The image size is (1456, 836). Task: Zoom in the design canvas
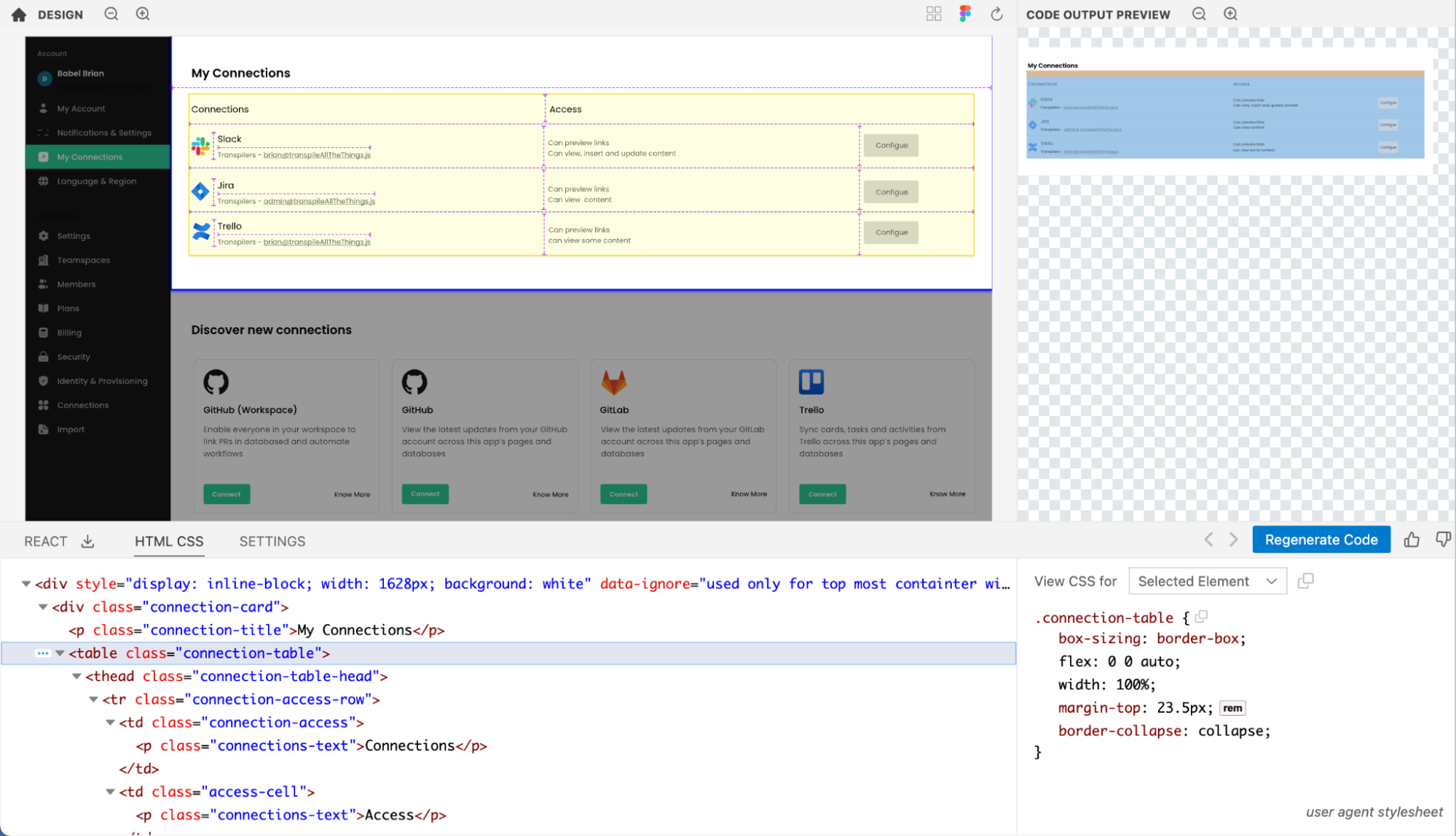143,14
